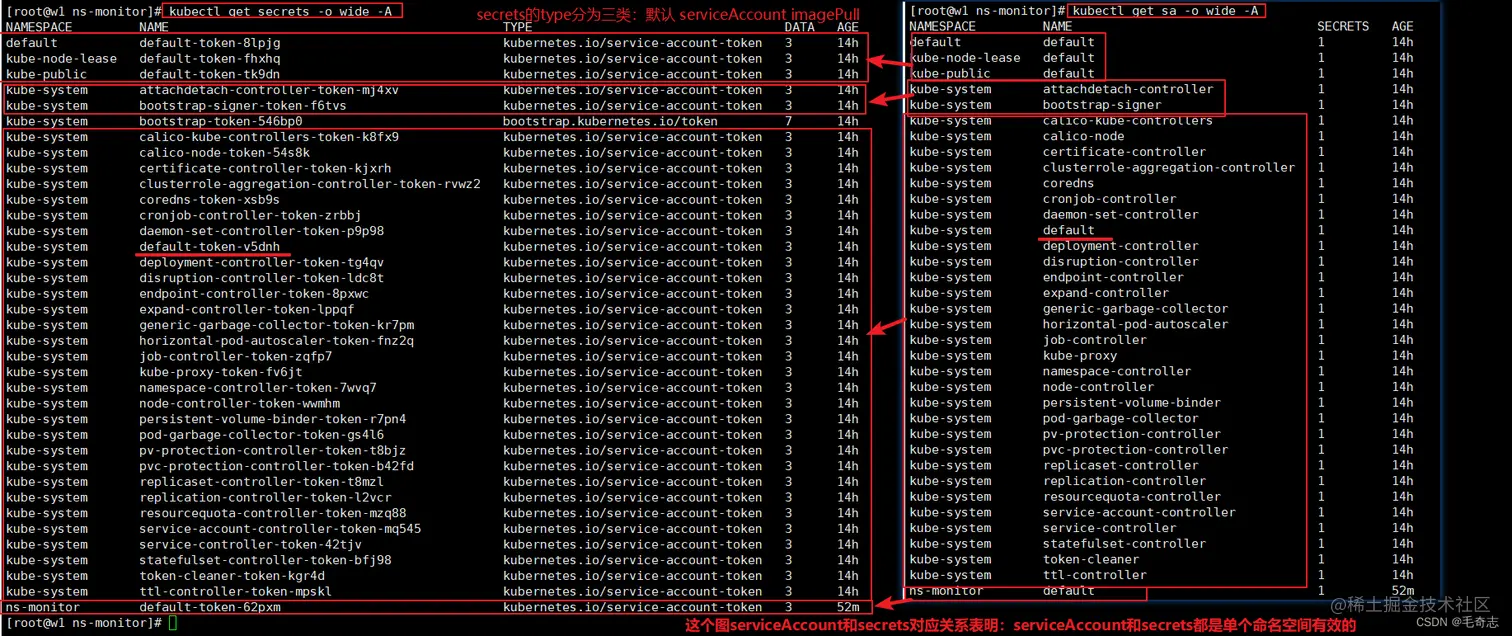This screenshot has height=636, width=1512.
Task: Click the horizontal-pod-autoscaler service account
Action: click(1136, 324)
